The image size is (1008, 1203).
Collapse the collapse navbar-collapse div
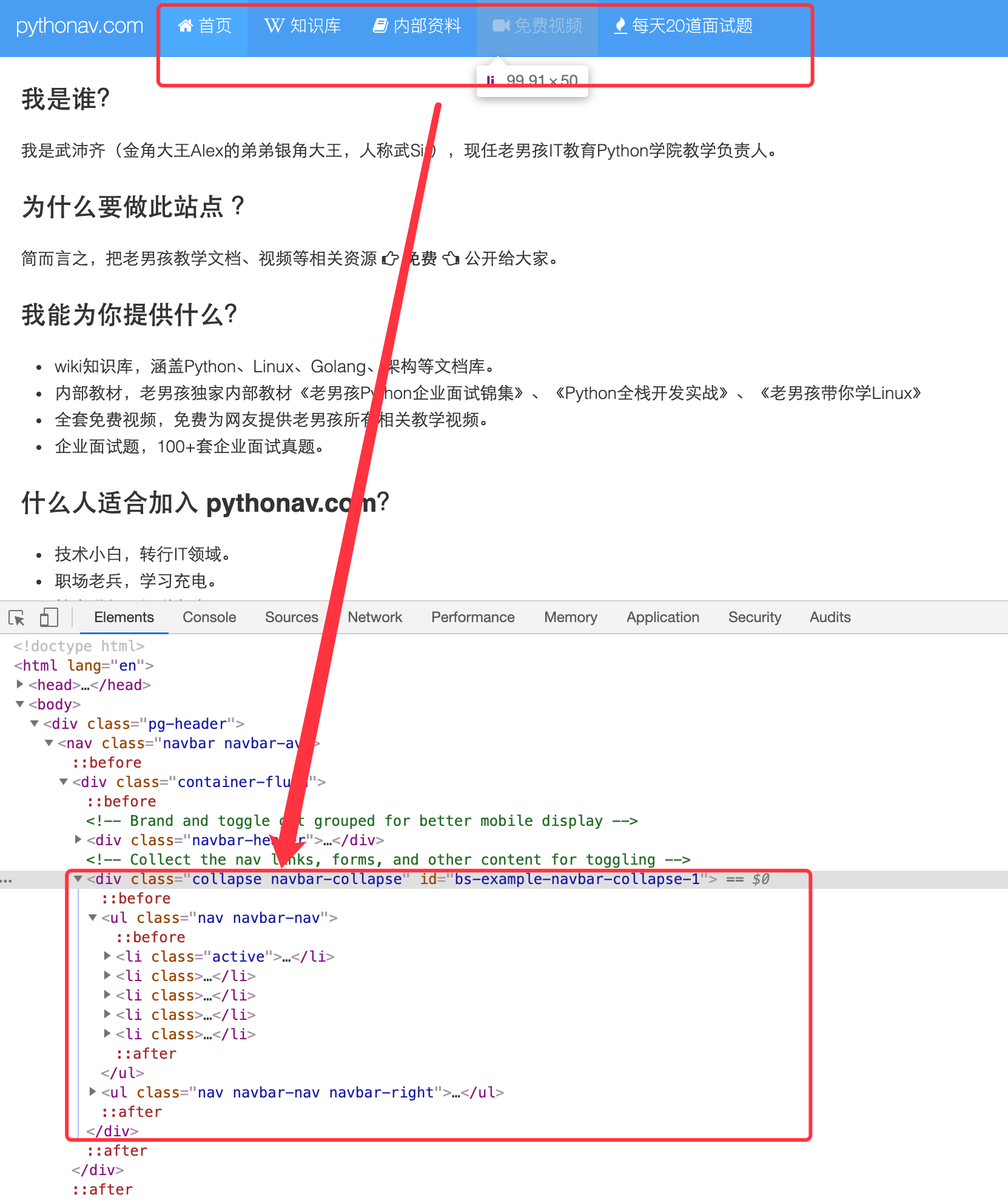(x=78, y=879)
